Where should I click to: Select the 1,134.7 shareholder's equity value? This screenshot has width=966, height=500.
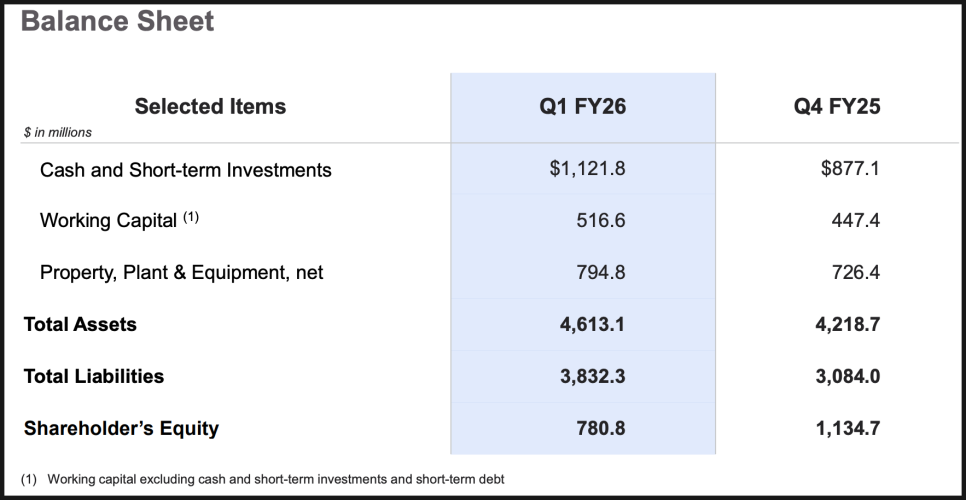tap(849, 428)
